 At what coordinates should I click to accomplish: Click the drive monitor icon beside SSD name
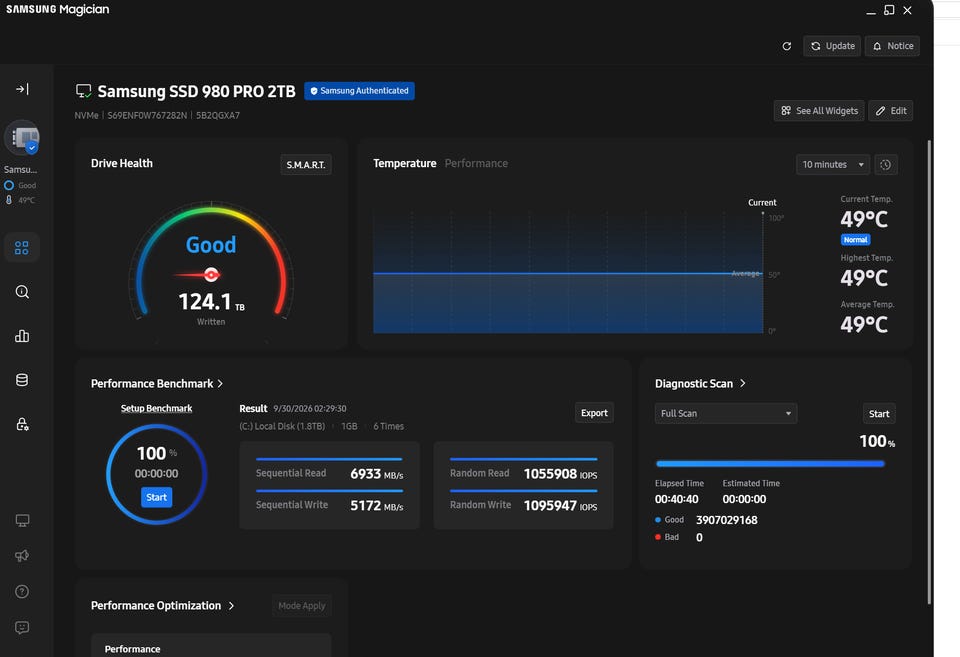pyautogui.click(x=83, y=91)
